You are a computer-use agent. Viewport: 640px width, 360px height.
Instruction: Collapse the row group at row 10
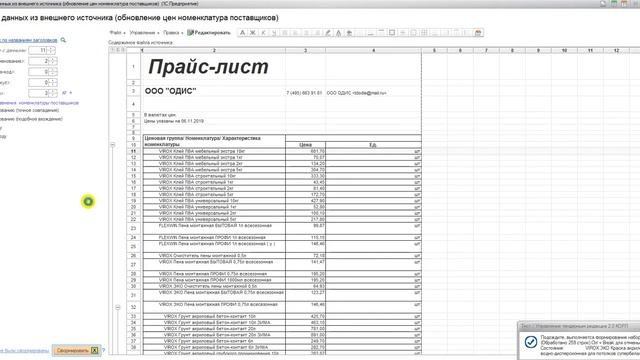click(112, 145)
